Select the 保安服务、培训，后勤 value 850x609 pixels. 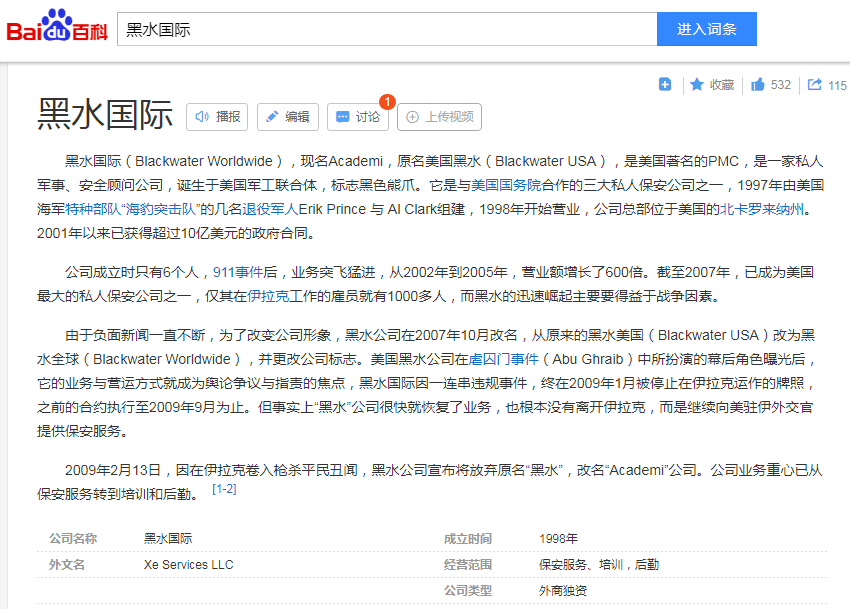point(598,565)
